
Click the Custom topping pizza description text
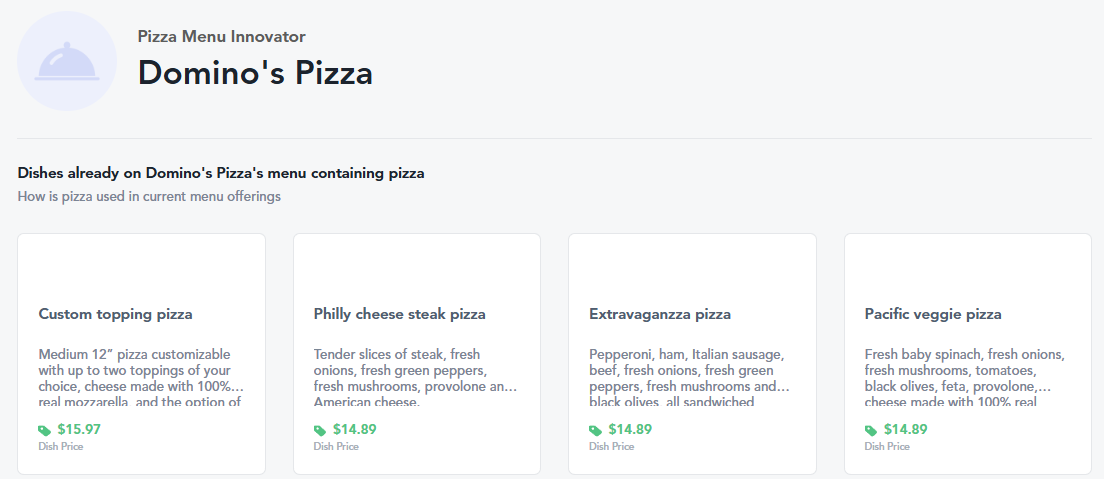tap(140, 378)
